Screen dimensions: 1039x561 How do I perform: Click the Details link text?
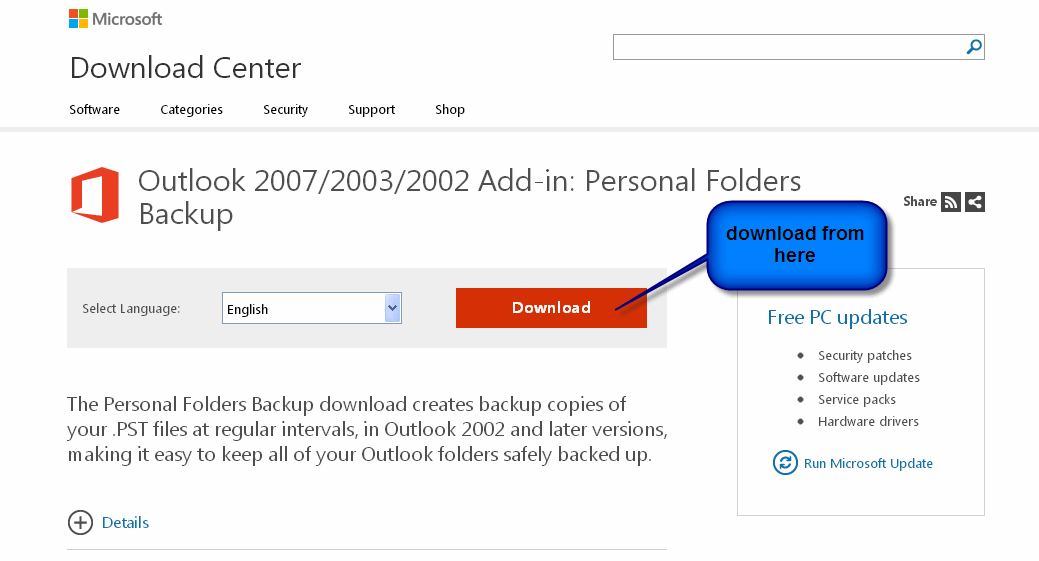(125, 523)
